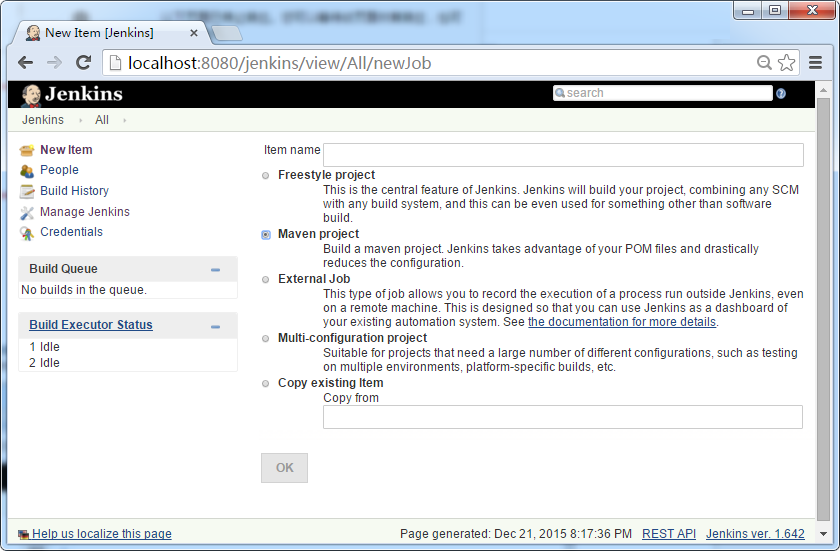Viewport: 840px width, 551px height.
Task: Click the scrollbar down arrow
Action: [x=823, y=533]
